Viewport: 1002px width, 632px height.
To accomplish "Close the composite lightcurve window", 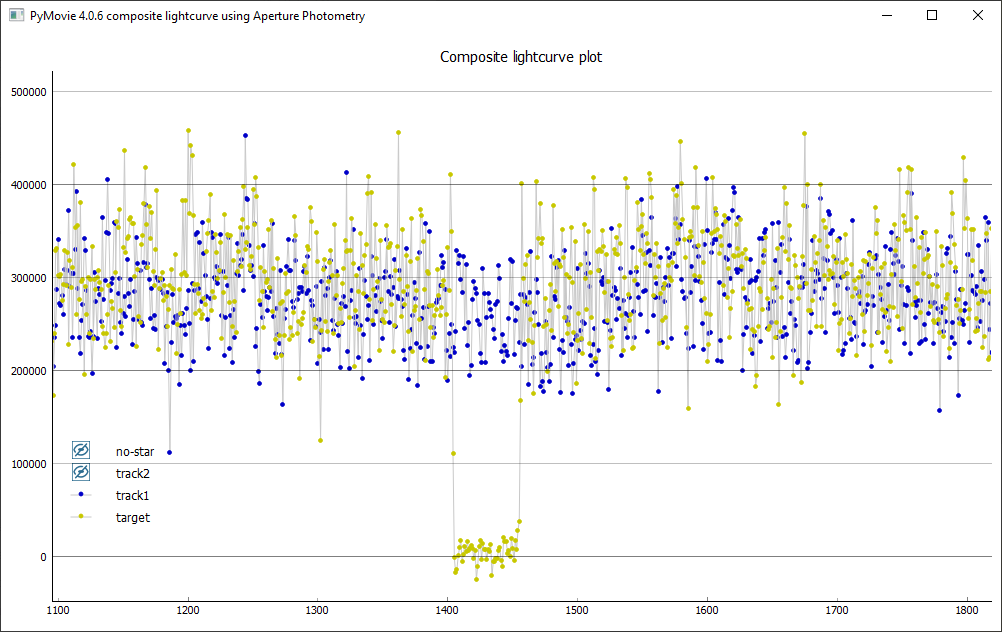I will pyautogui.click(x=978, y=16).
